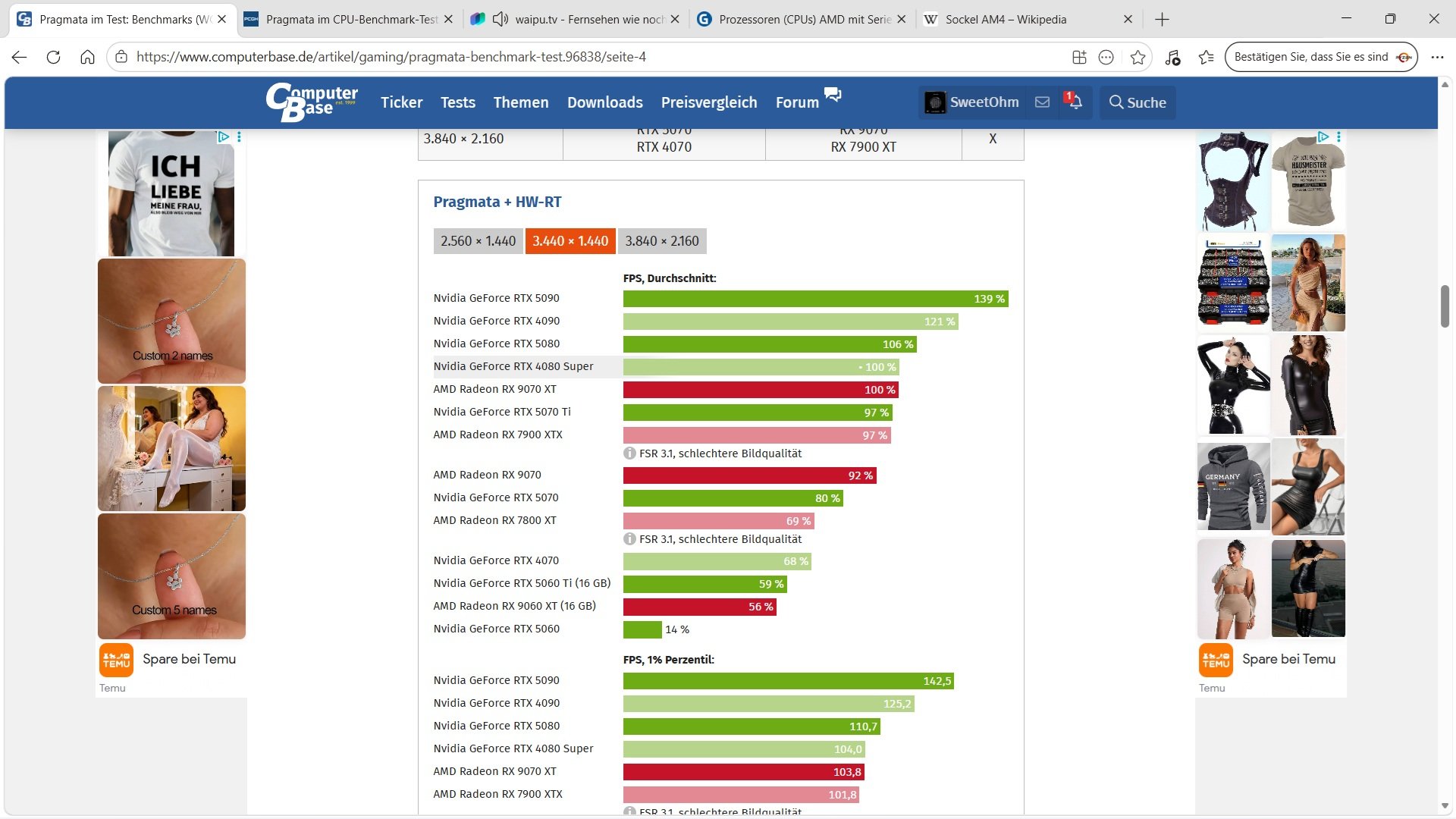Viewport: 1456px width, 819px height.
Task: Open the favorites list icon
Action: (1207, 57)
